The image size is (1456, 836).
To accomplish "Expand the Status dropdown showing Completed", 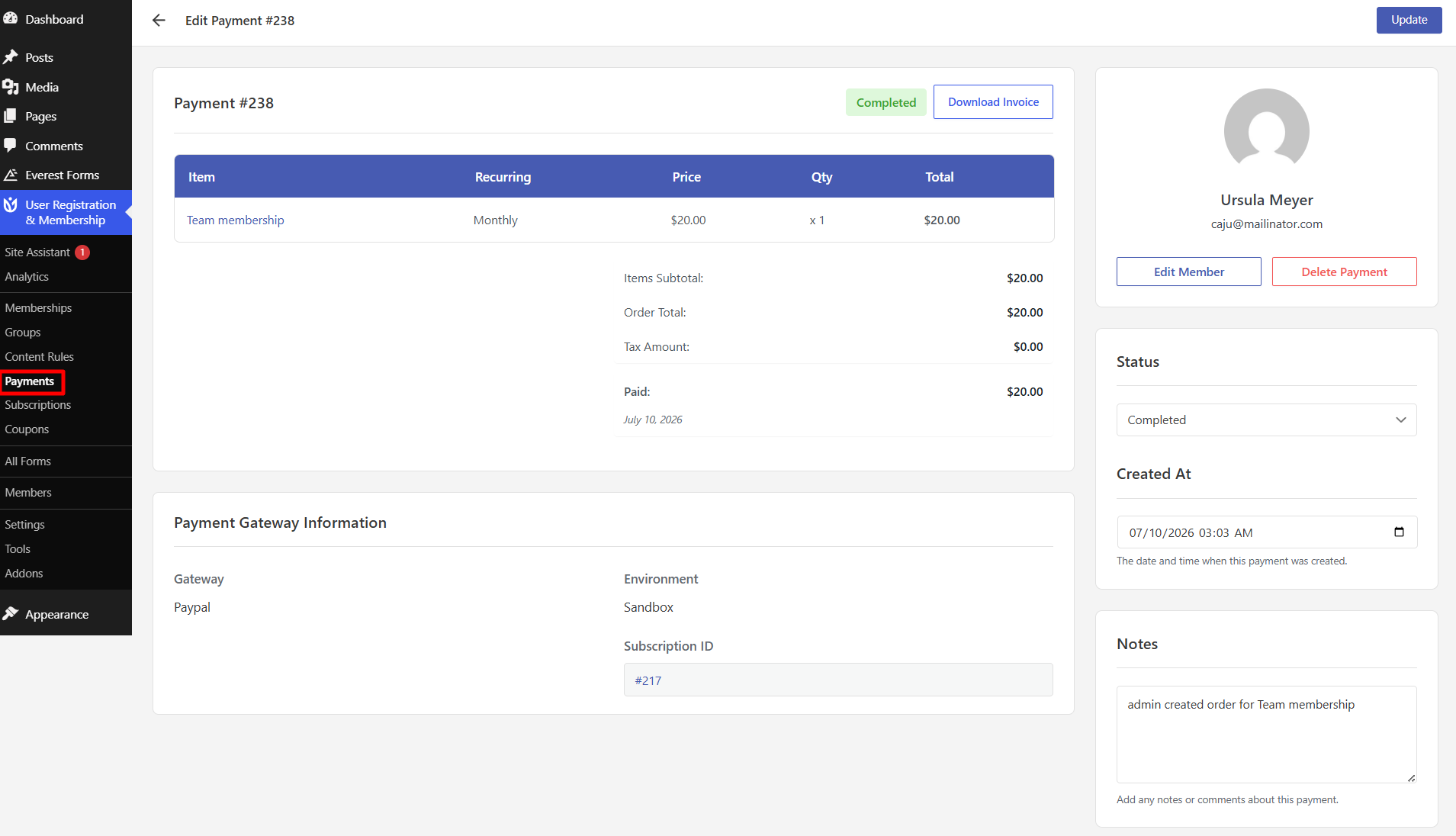I will click(1266, 420).
